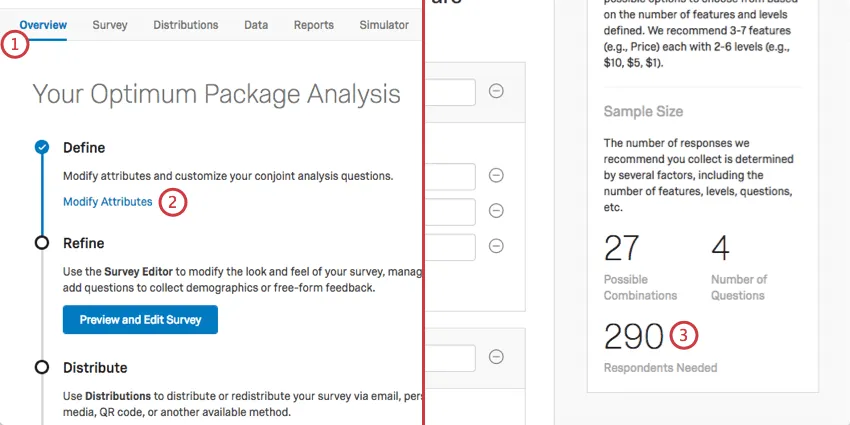Screen dimensions: 850x425
Task: Click the first input of the three-row group
Action: tap(450, 177)
